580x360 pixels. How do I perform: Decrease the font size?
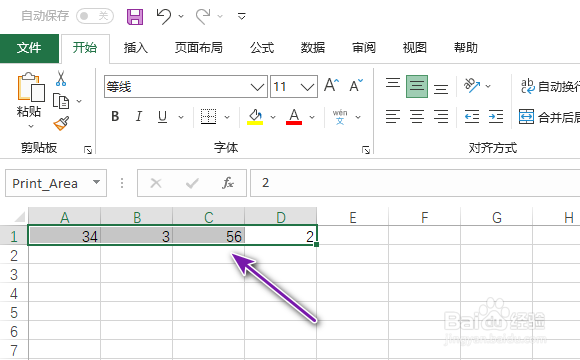(356, 85)
